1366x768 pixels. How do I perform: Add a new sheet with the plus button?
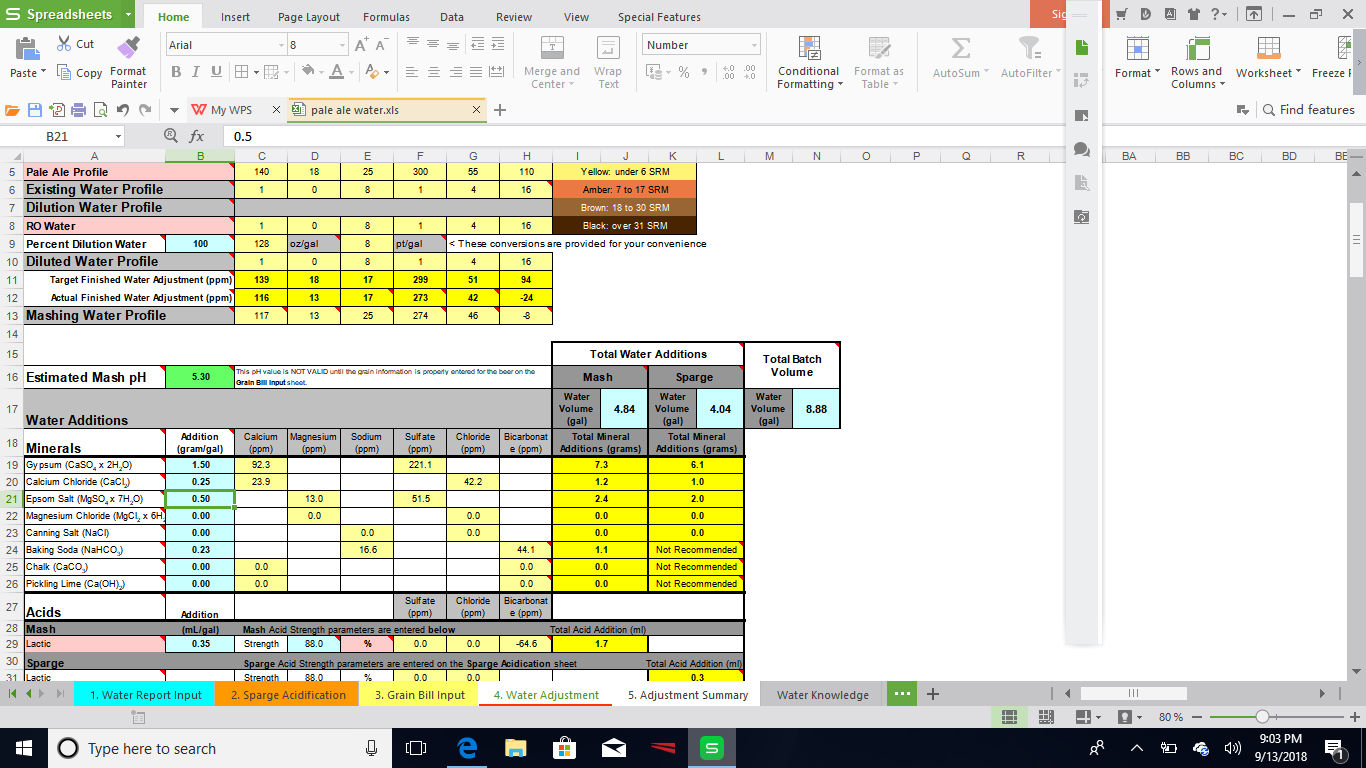pyautogui.click(x=932, y=694)
